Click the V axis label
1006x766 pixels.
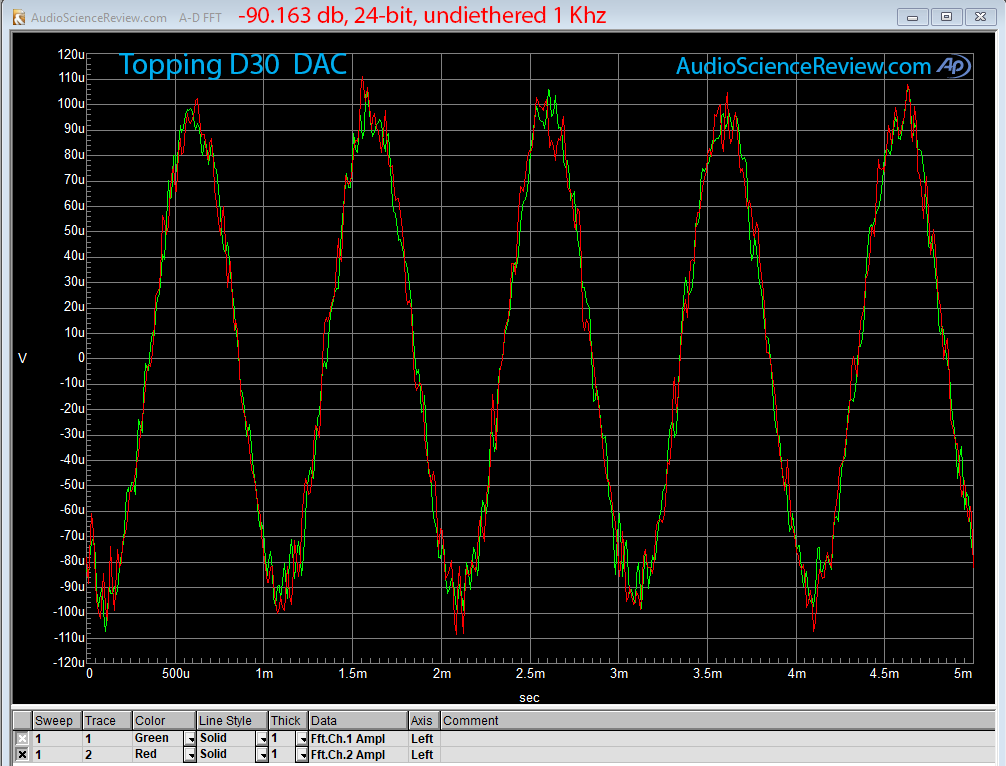(x=22, y=358)
